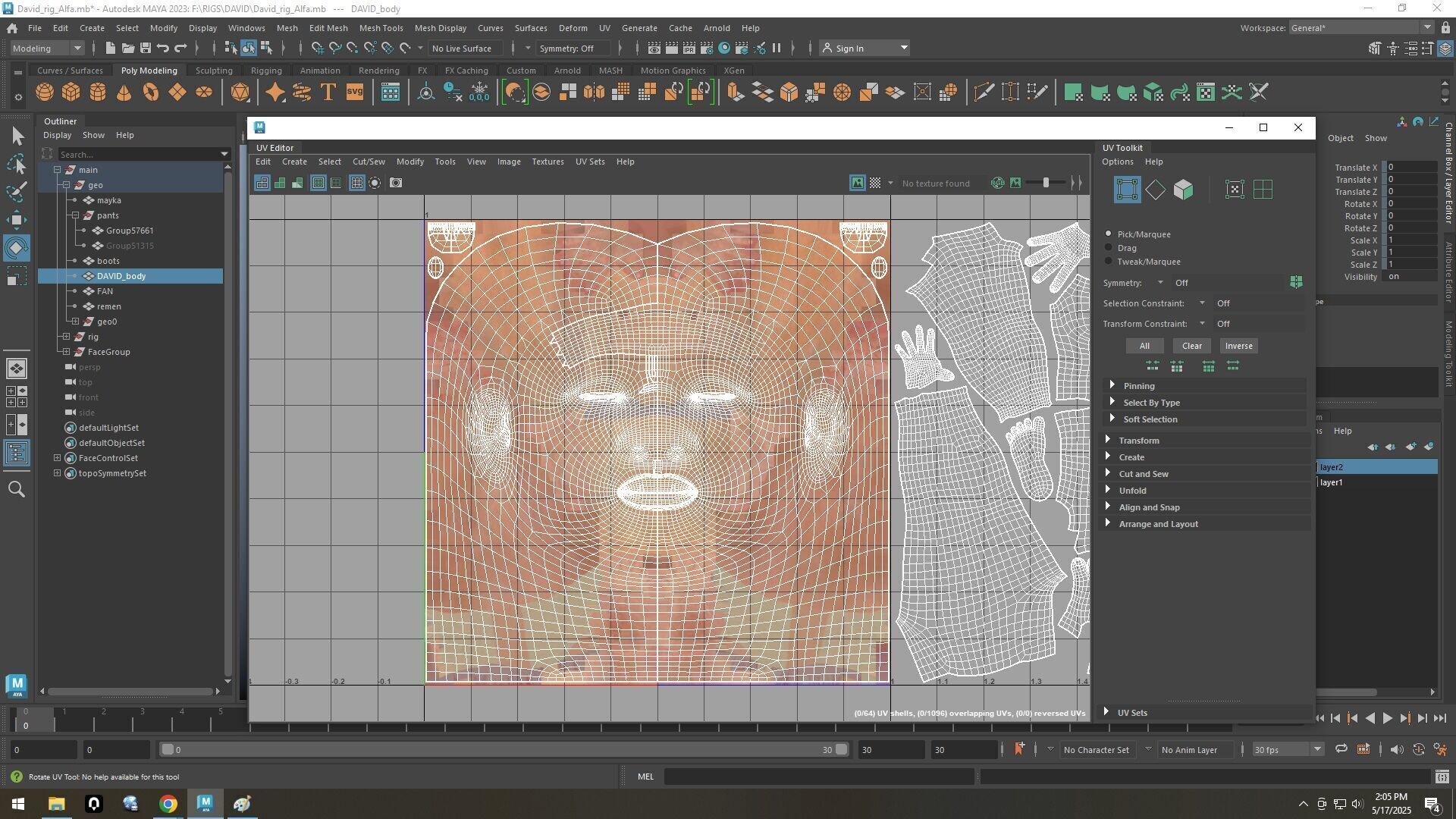
Task: Toggle the checker map icon in UV Editor
Action: [x=875, y=183]
